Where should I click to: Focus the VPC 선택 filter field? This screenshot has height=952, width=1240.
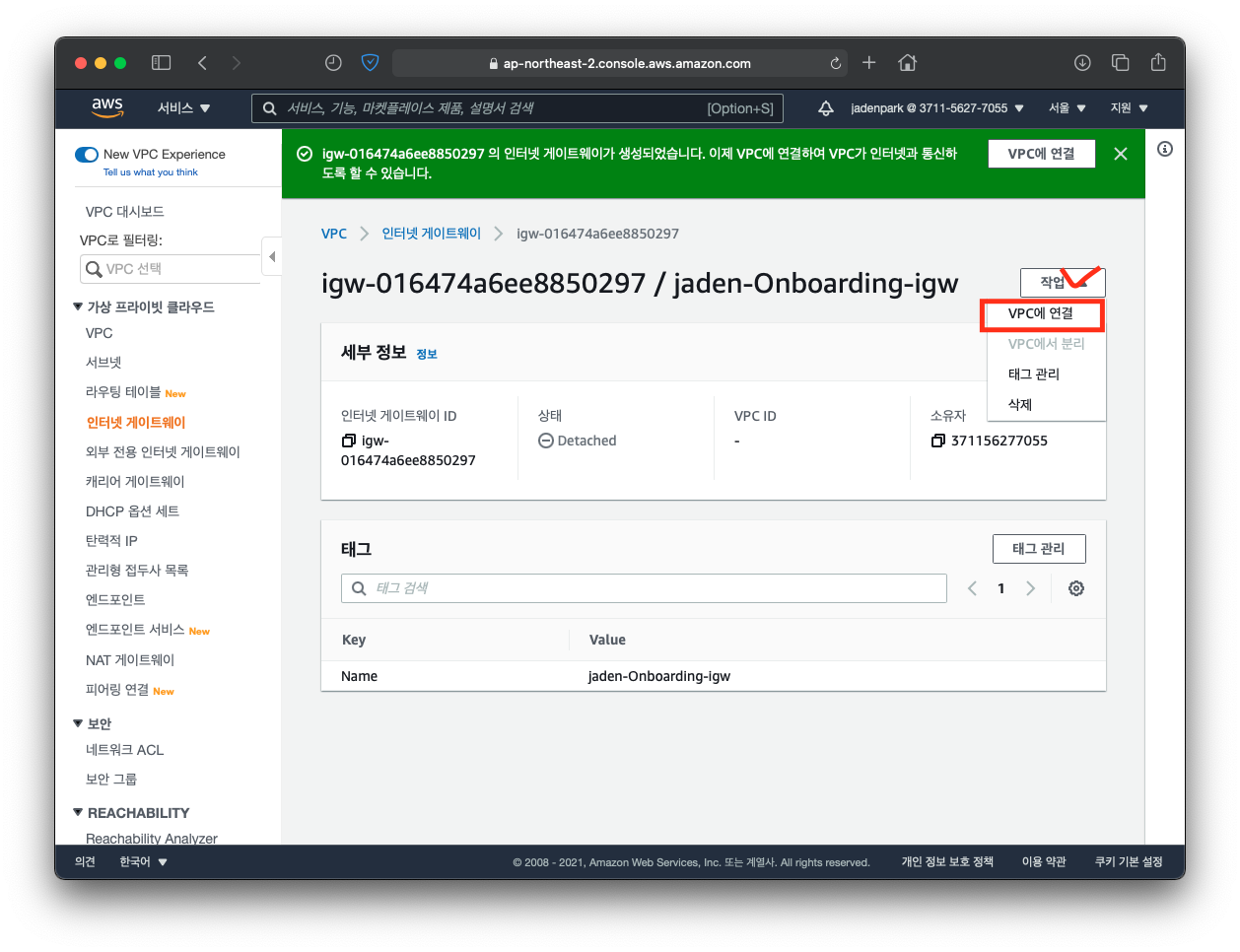point(170,269)
